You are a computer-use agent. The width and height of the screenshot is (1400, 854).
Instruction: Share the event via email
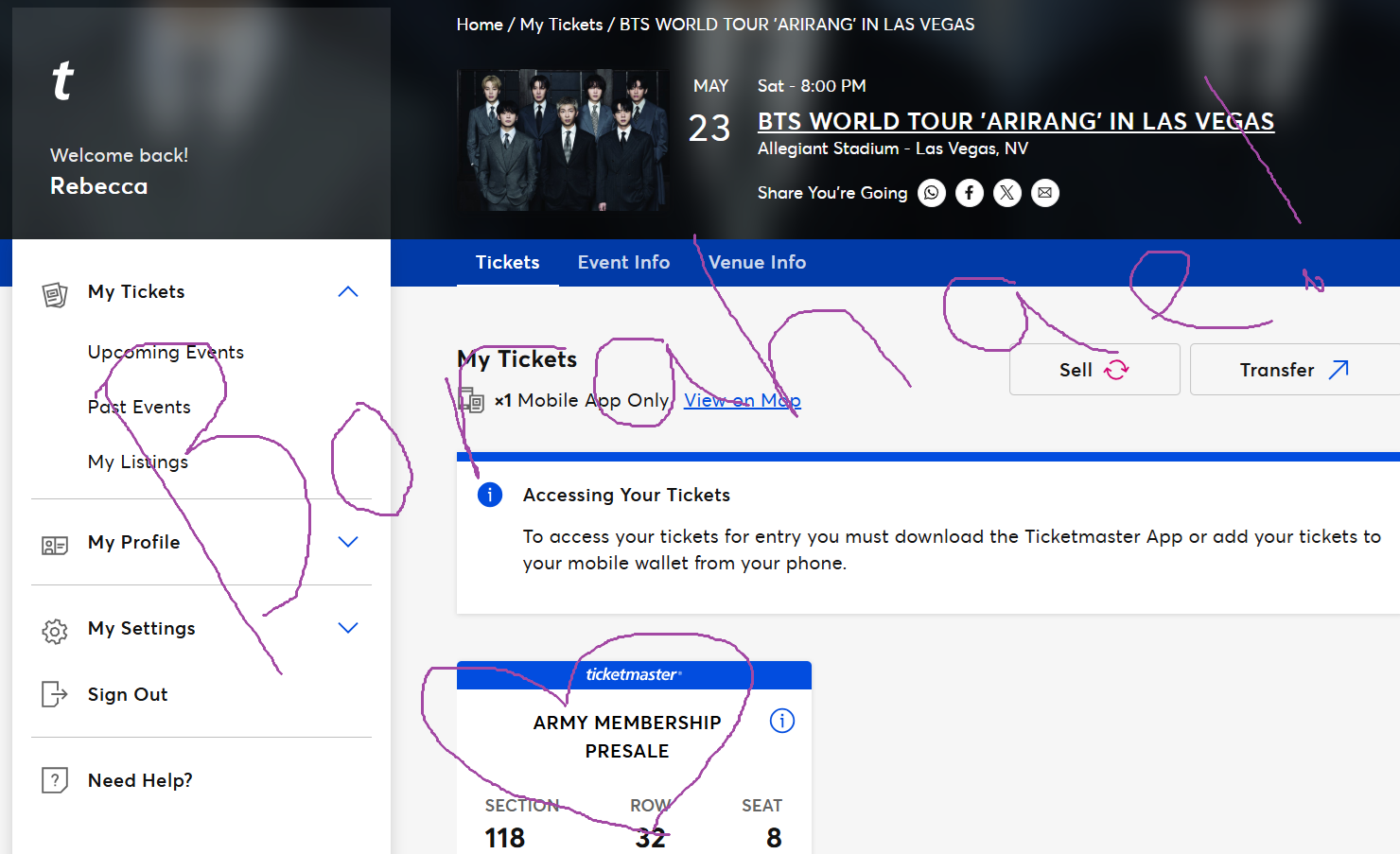click(1044, 192)
